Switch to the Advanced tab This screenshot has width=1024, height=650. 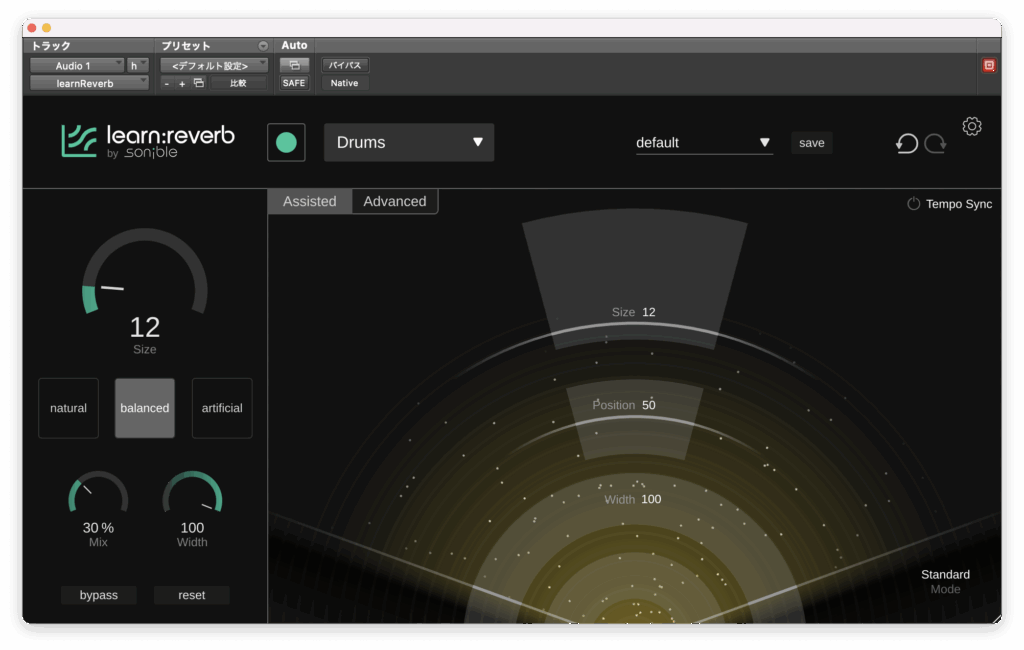[395, 201]
